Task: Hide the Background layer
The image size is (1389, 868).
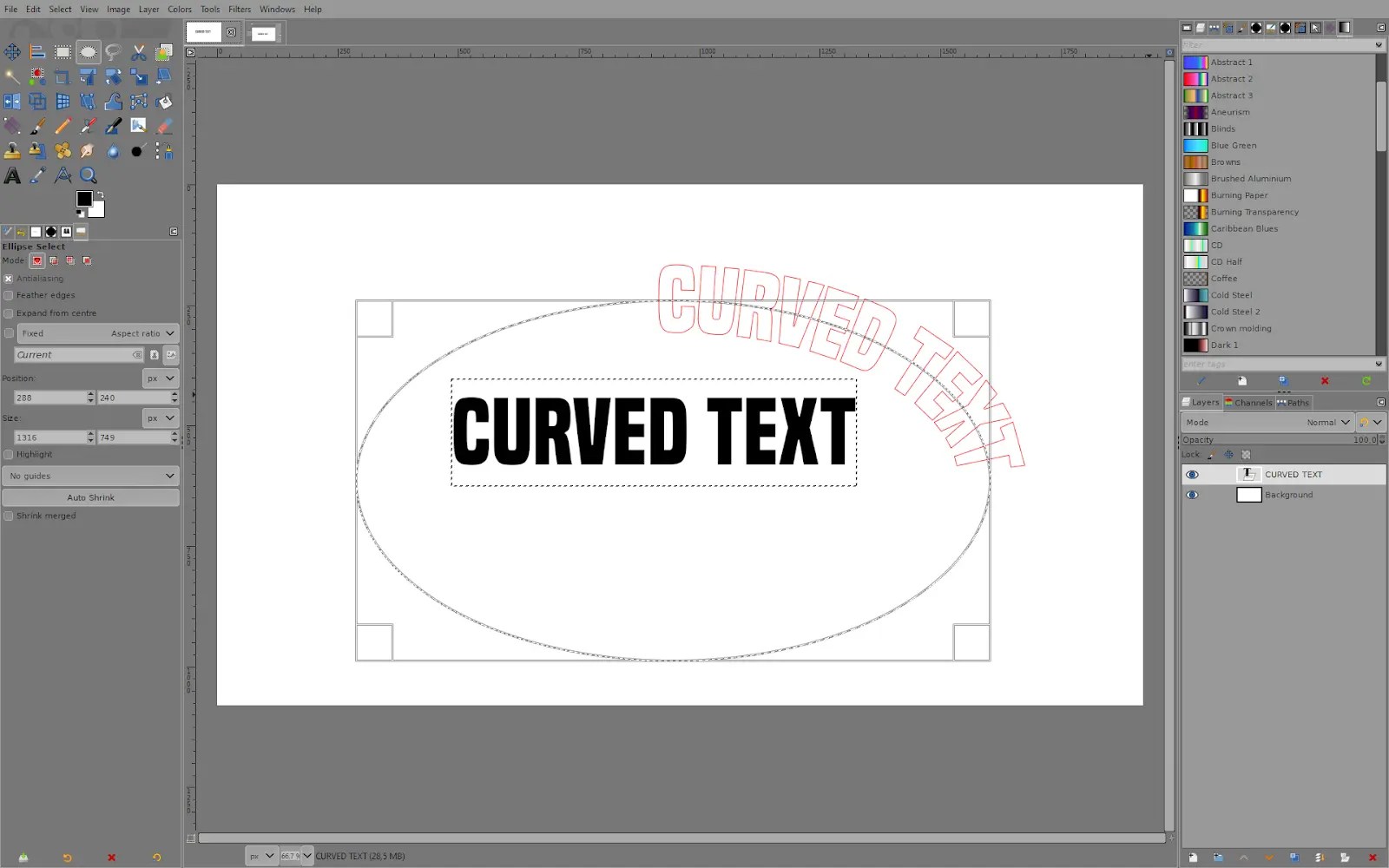Action: click(1192, 495)
